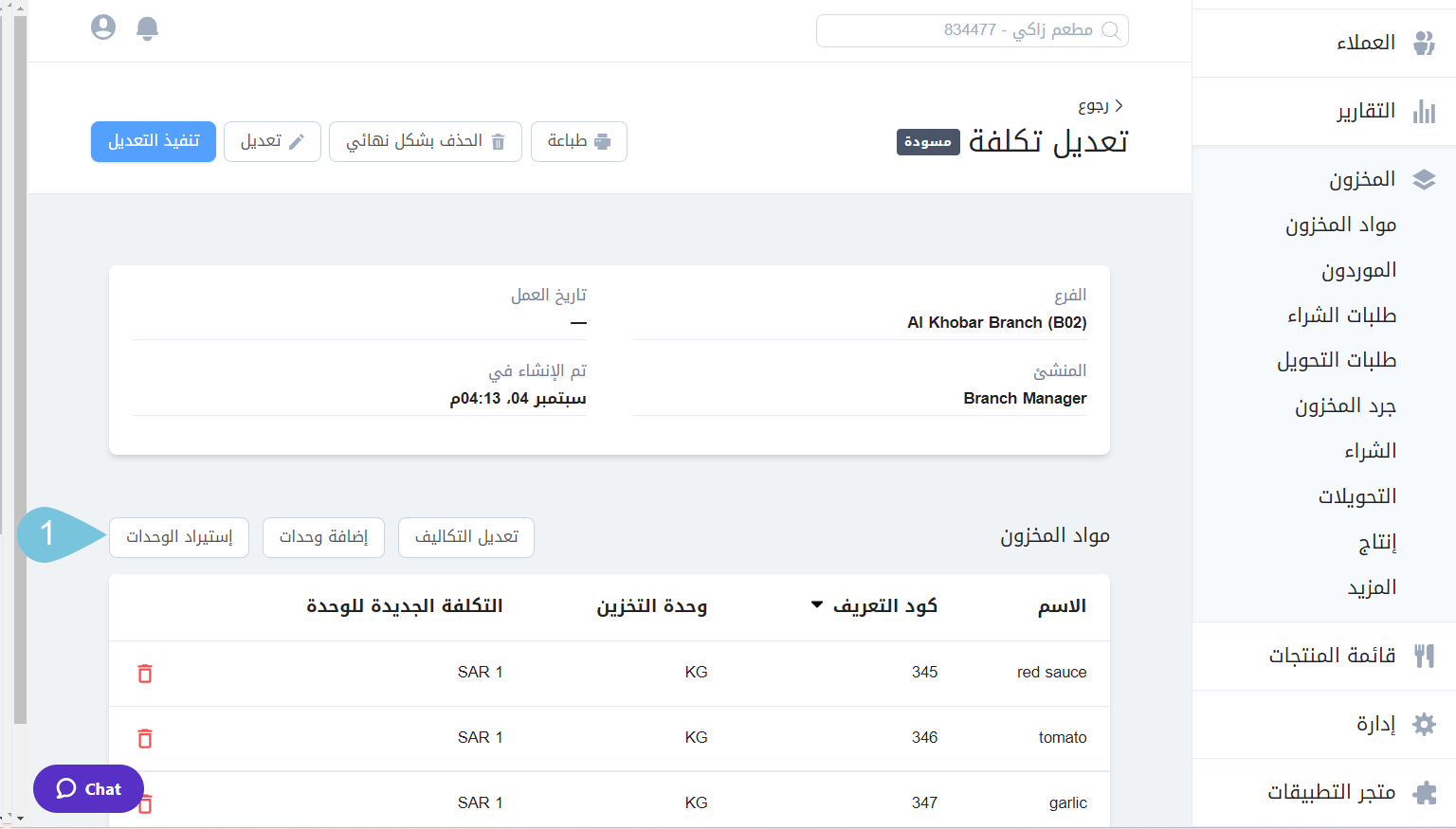
Task: Click the مسودة draft status badge
Action: pyautogui.click(x=928, y=142)
